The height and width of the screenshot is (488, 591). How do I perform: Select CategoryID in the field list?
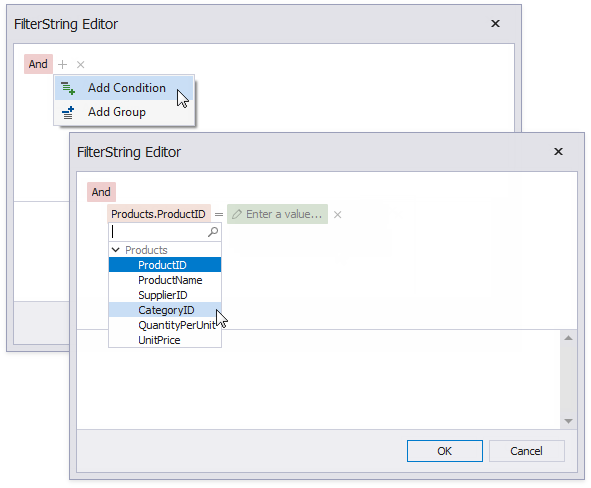[165, 310]
